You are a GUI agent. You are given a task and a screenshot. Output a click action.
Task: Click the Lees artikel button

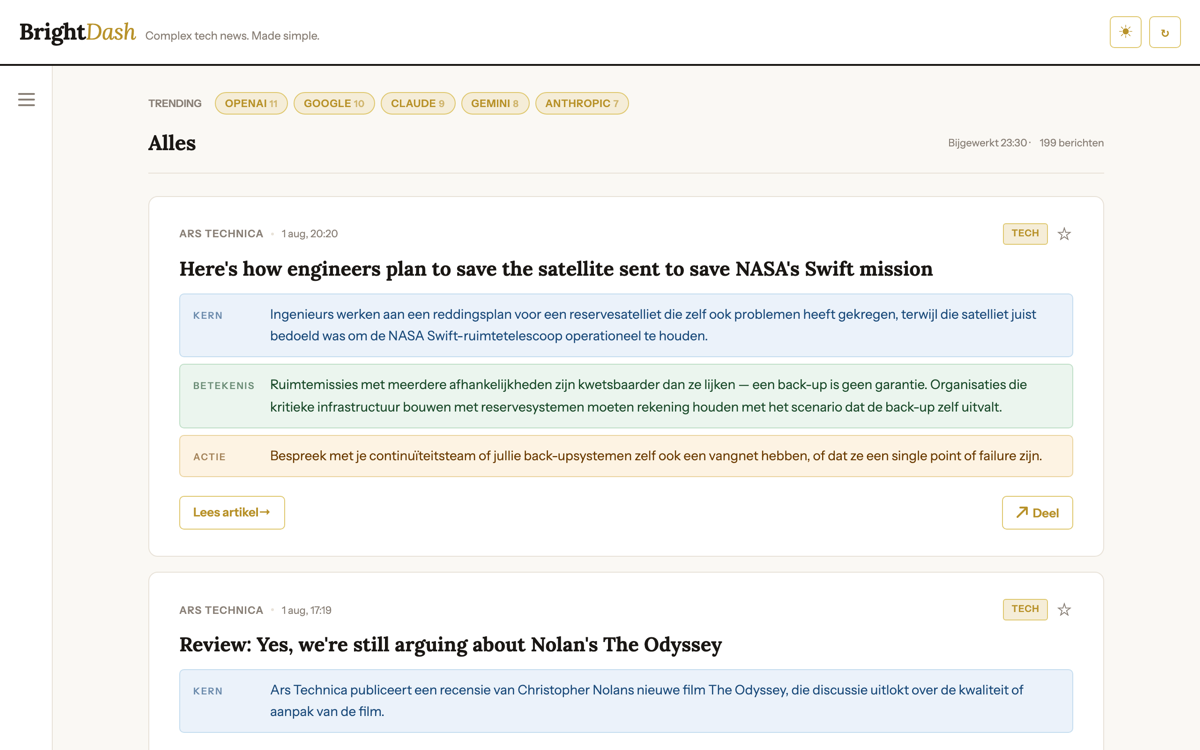pos(232,513)
